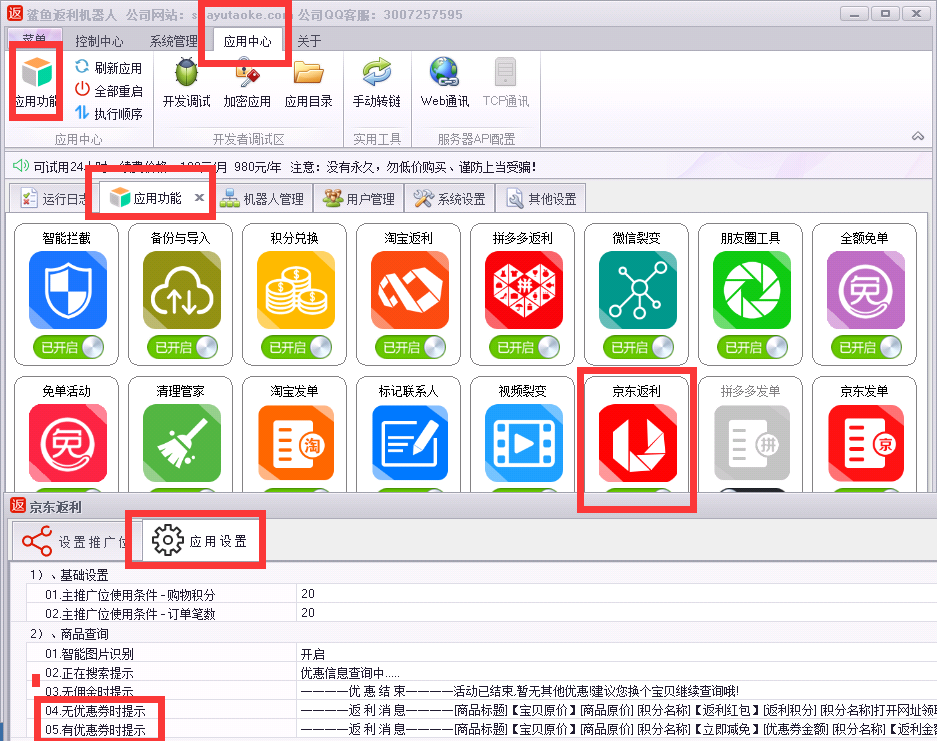Click section header 基础设置
The image size is (937, 741).
84,575
